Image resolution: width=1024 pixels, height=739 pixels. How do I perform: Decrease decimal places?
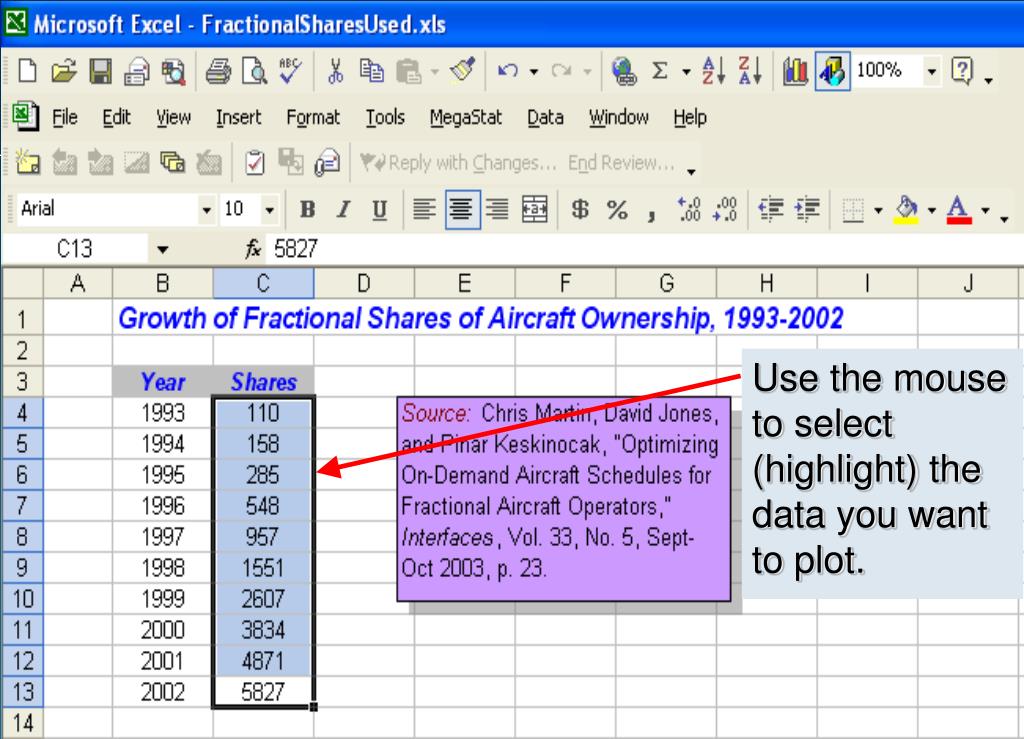pos(725,210)
